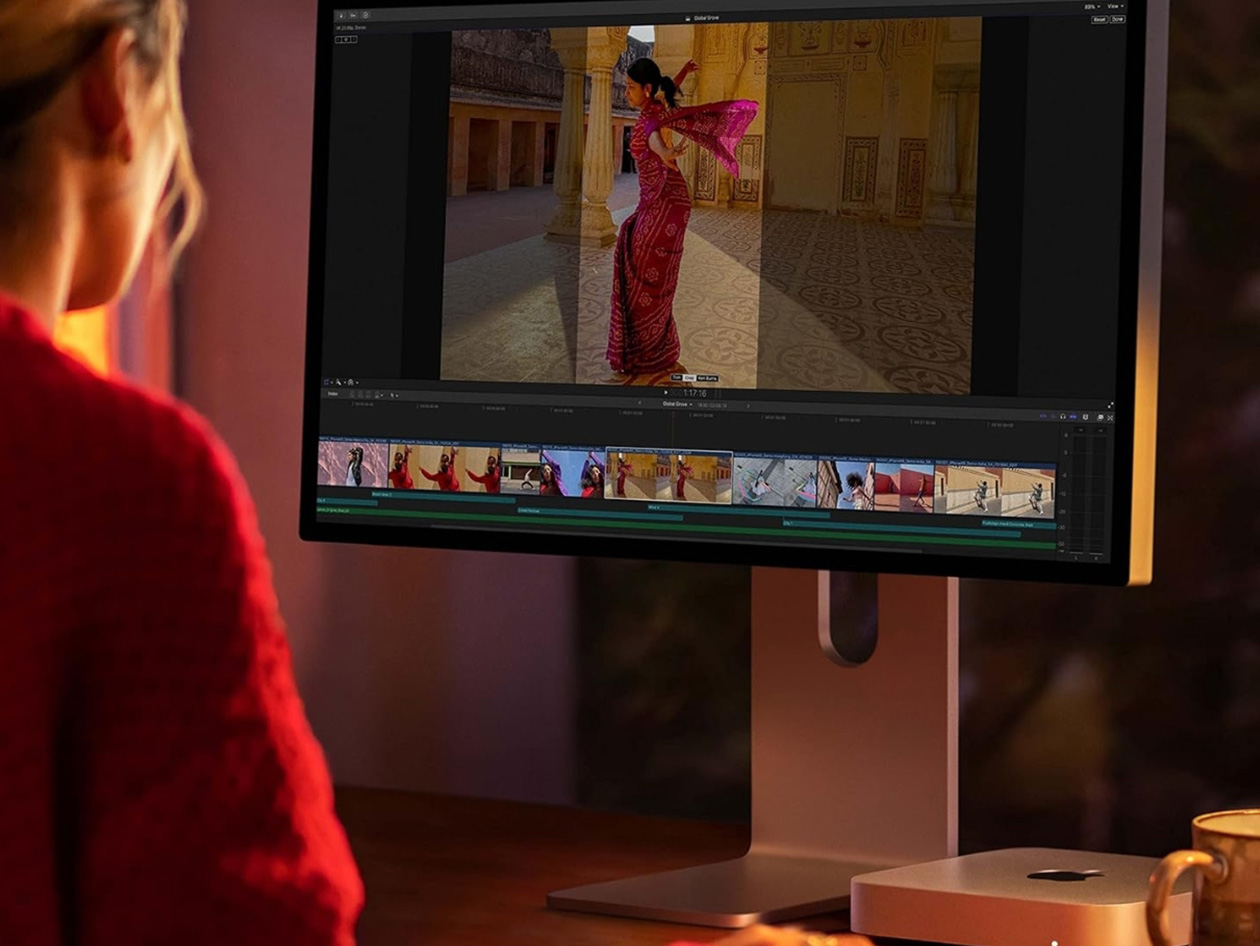Click the Index button in timeline
Image resolution: width=1260 pixels, height=946 pixels.
332,394
